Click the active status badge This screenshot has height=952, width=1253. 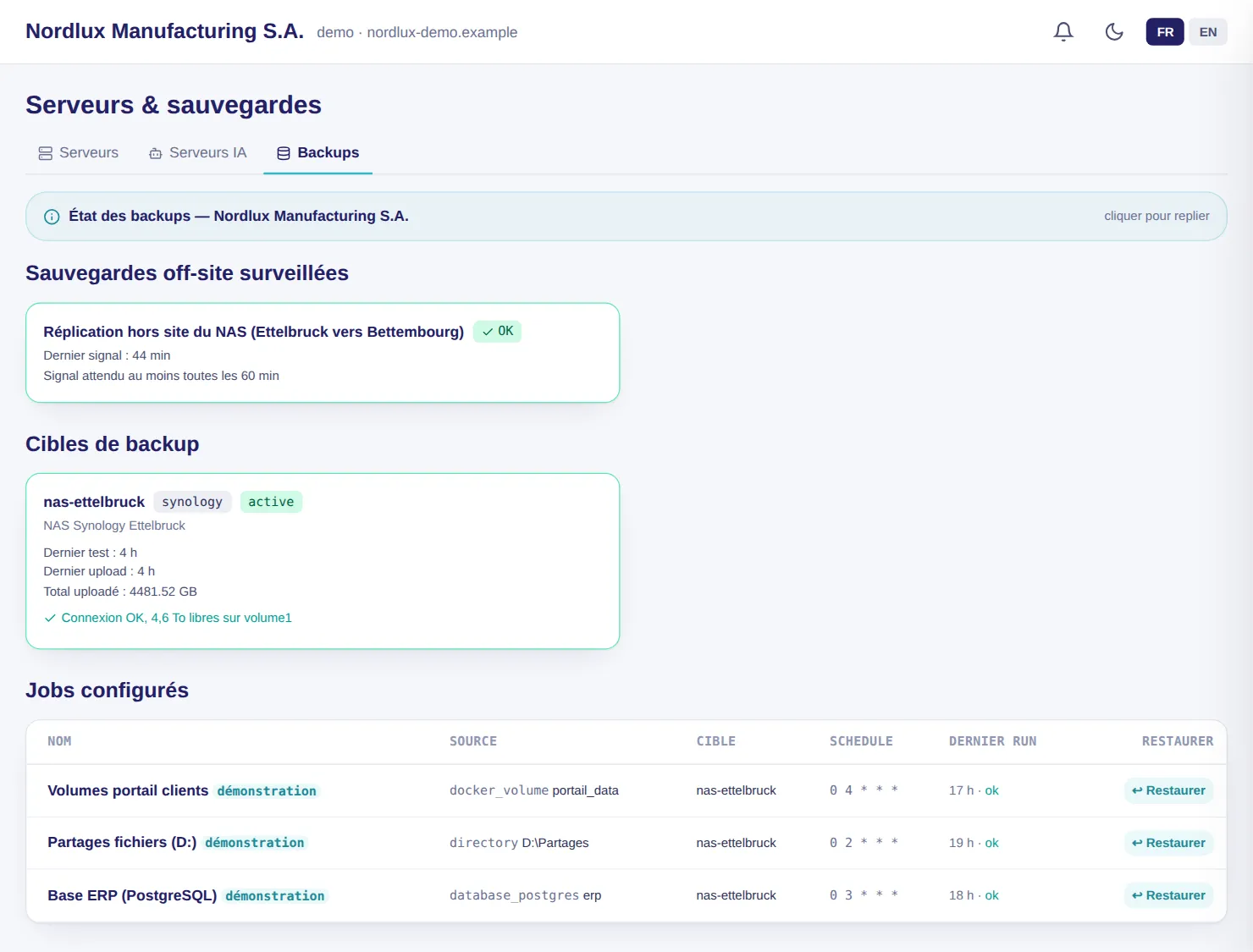pyautogui.click(x=271, y=502)
